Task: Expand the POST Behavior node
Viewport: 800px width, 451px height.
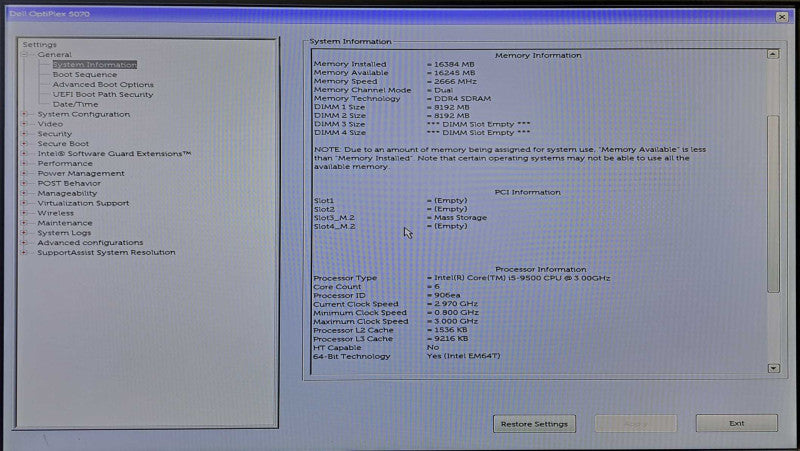Action: pyautogui.click(x=24, y=183)
